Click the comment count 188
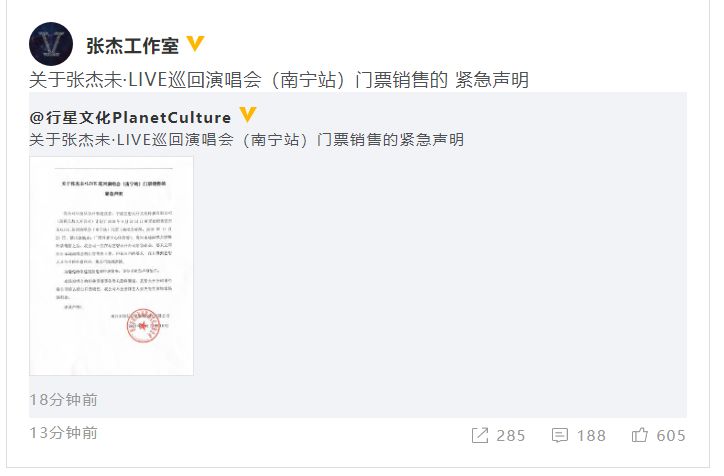This screenshot has height=476, width=724. [591, 435]
